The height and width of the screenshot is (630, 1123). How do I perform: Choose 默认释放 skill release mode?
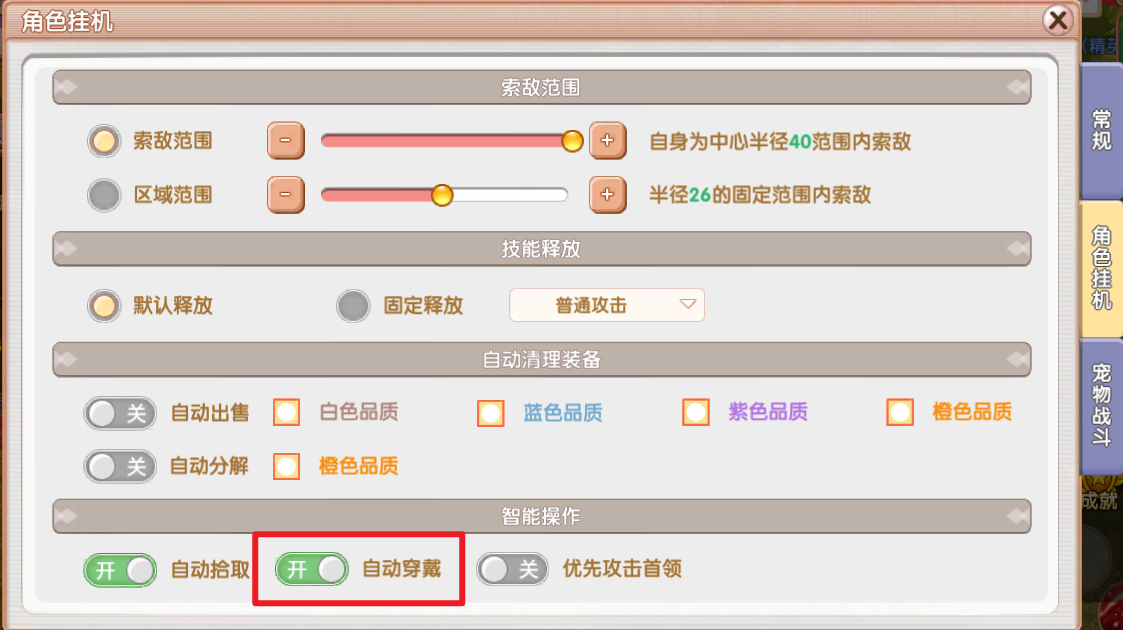point(103,306)
